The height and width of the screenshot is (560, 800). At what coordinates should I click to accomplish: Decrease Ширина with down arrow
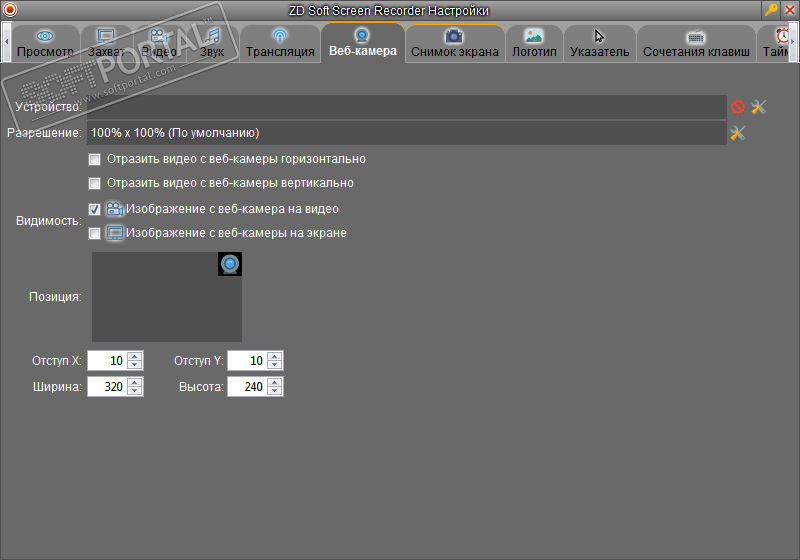pos(135,391)
